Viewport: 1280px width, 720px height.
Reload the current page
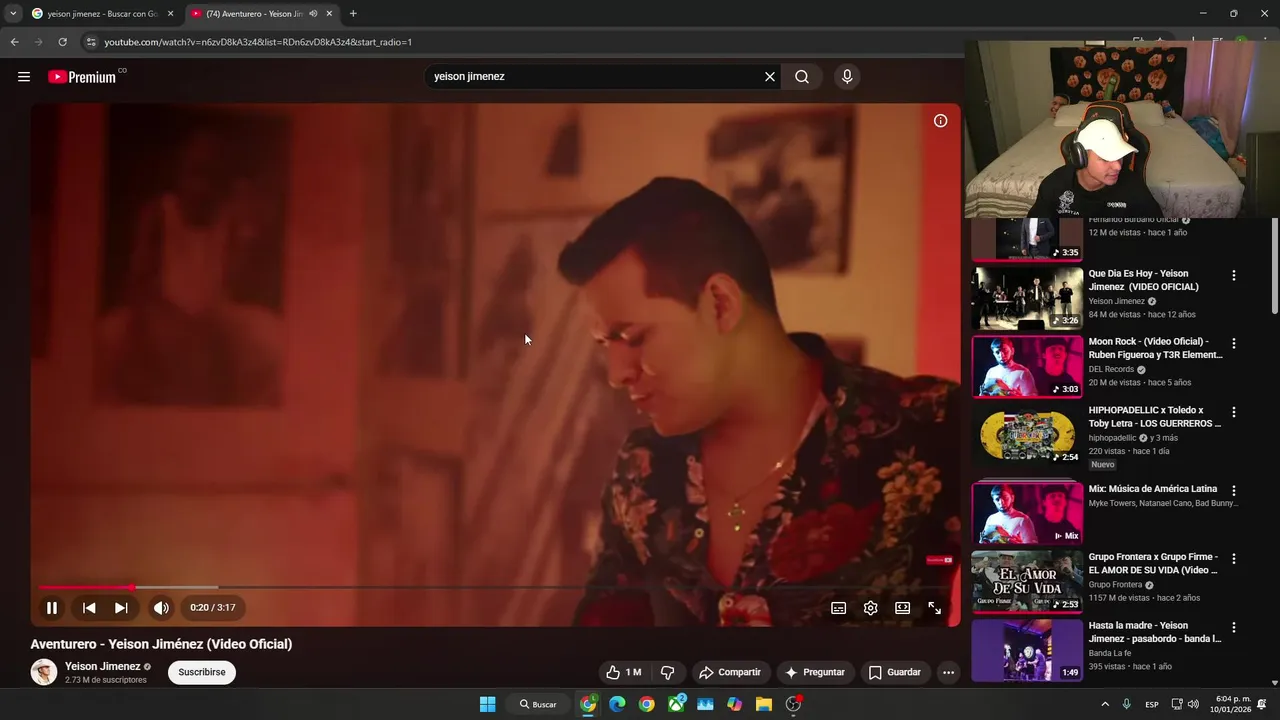[62, 42]
